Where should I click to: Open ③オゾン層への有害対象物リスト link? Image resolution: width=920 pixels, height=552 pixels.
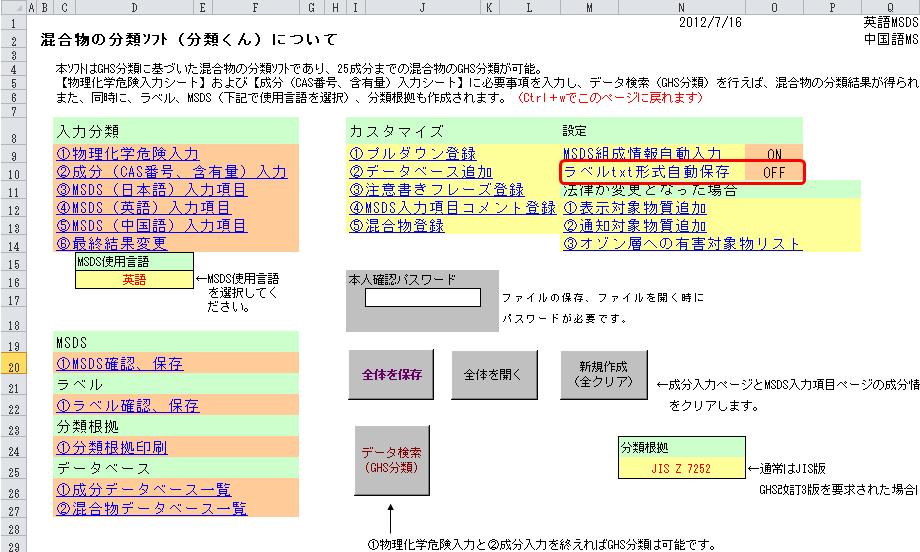[x=682, y=243]
